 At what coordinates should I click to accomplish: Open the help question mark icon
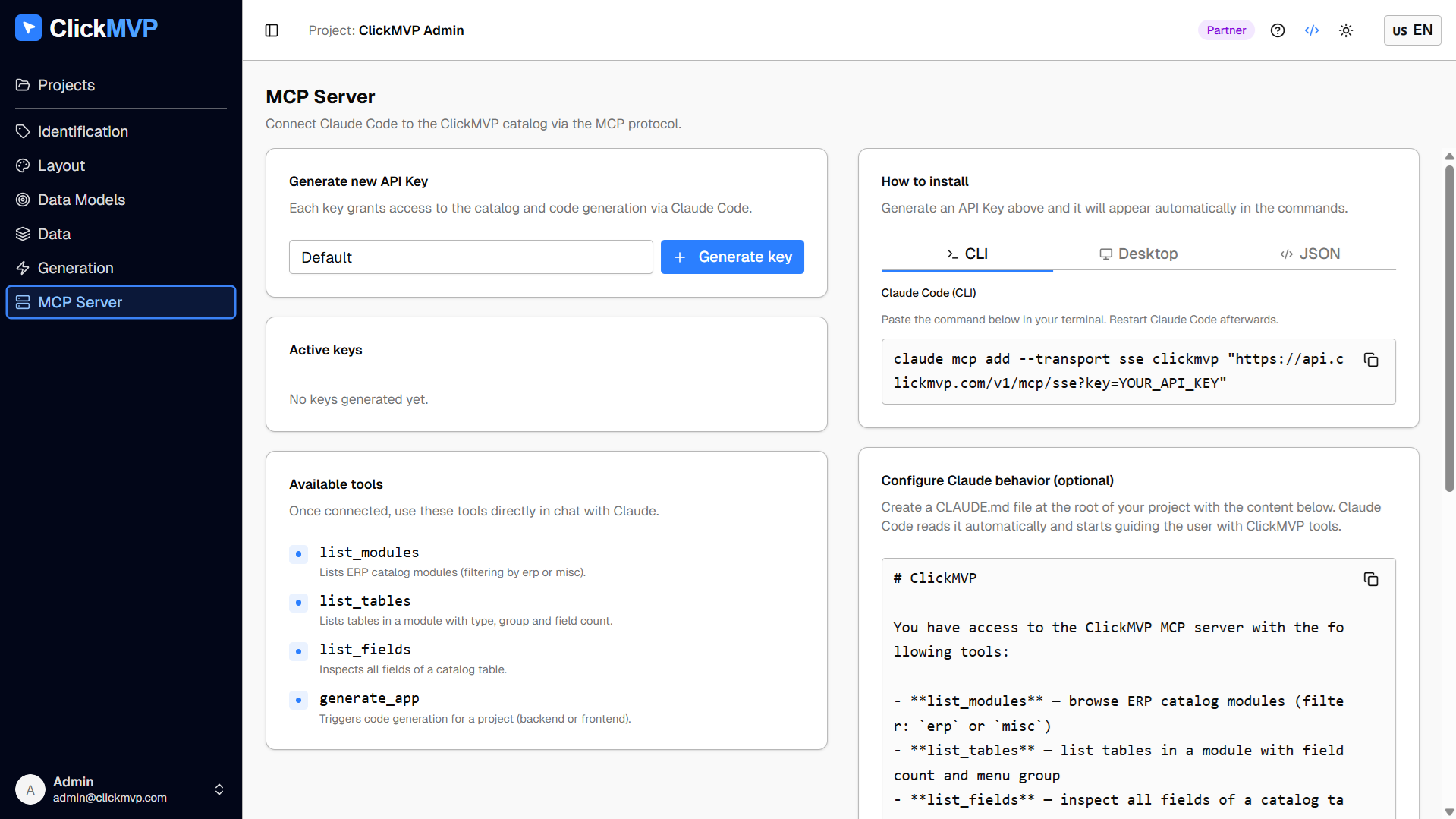pos(1278,30)
